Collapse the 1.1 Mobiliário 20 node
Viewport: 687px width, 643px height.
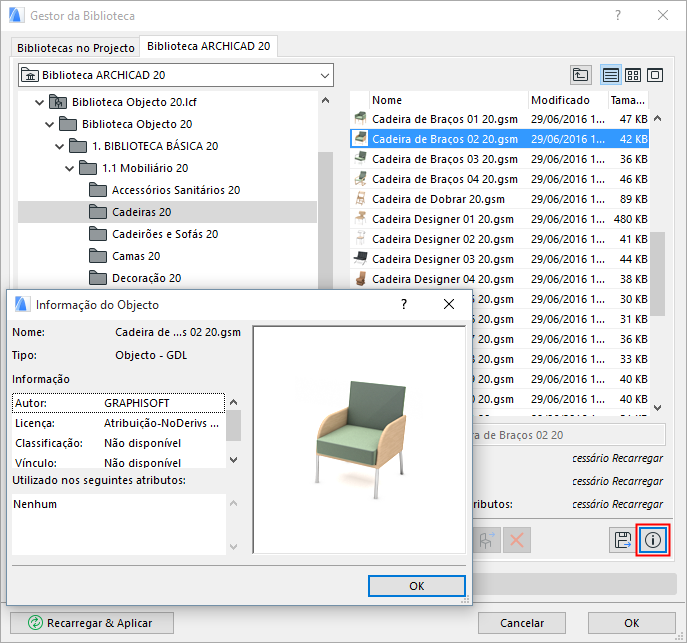(70, 168)
